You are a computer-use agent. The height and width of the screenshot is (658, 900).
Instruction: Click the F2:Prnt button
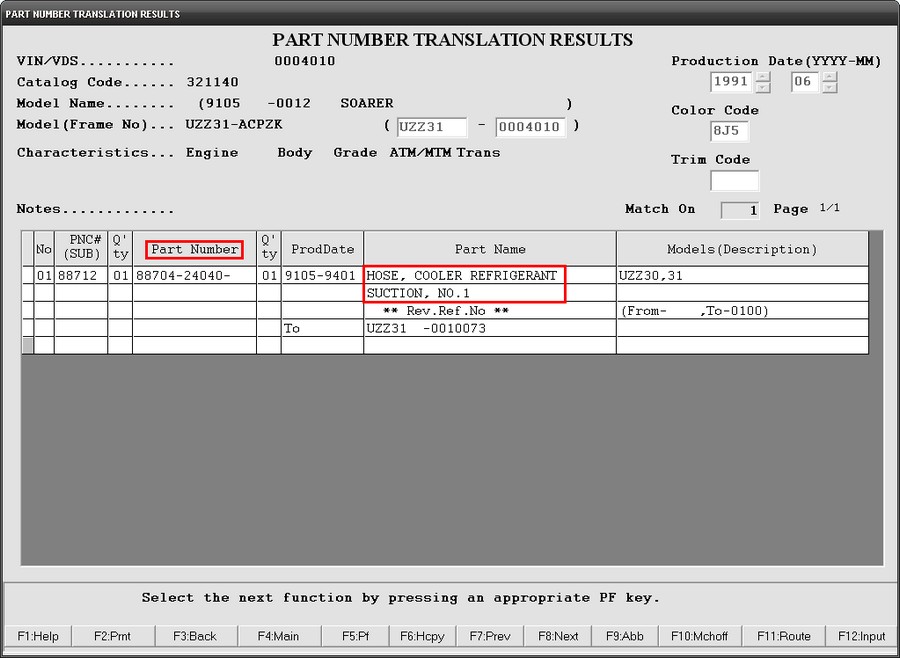click(112, 636)
